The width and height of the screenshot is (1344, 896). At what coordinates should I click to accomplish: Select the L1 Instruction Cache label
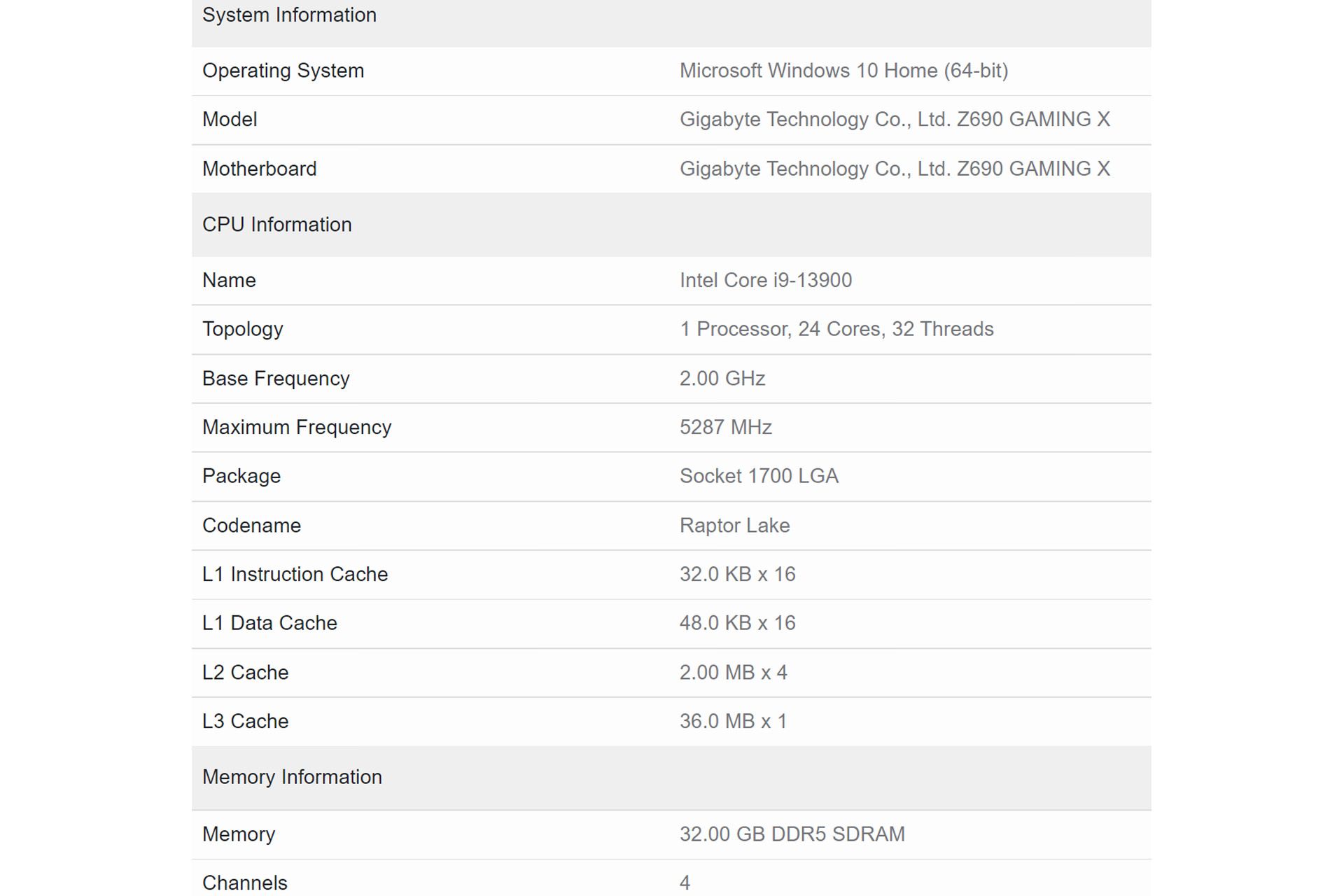pos(295,575)
